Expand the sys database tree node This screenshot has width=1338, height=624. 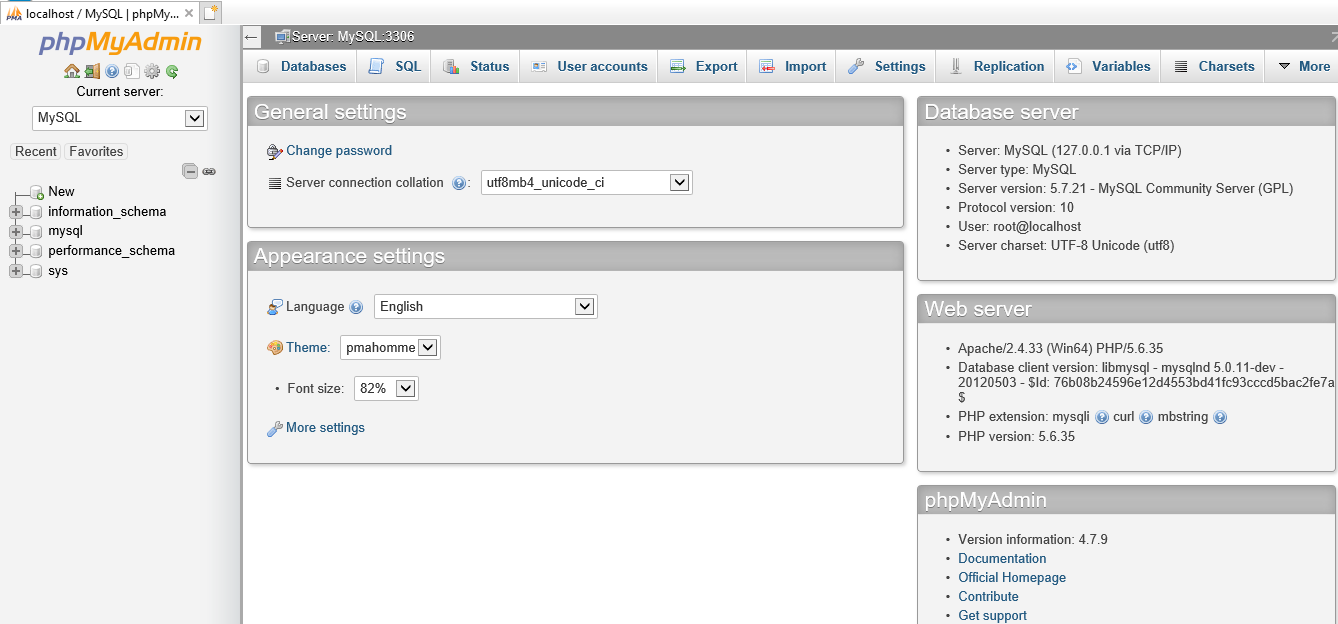15,271
